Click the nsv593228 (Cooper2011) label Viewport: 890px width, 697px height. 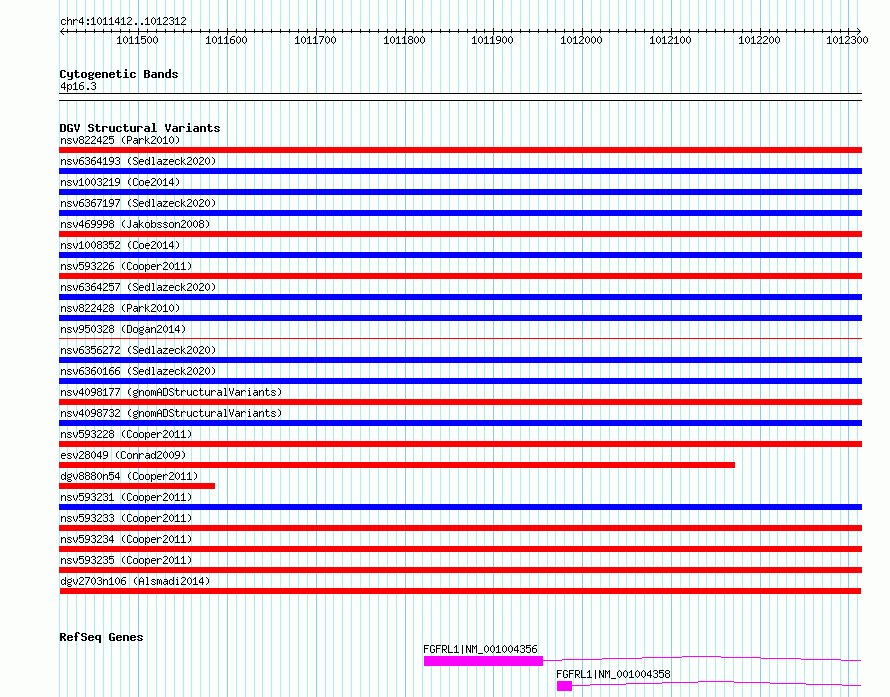click(x=126, y=434)
